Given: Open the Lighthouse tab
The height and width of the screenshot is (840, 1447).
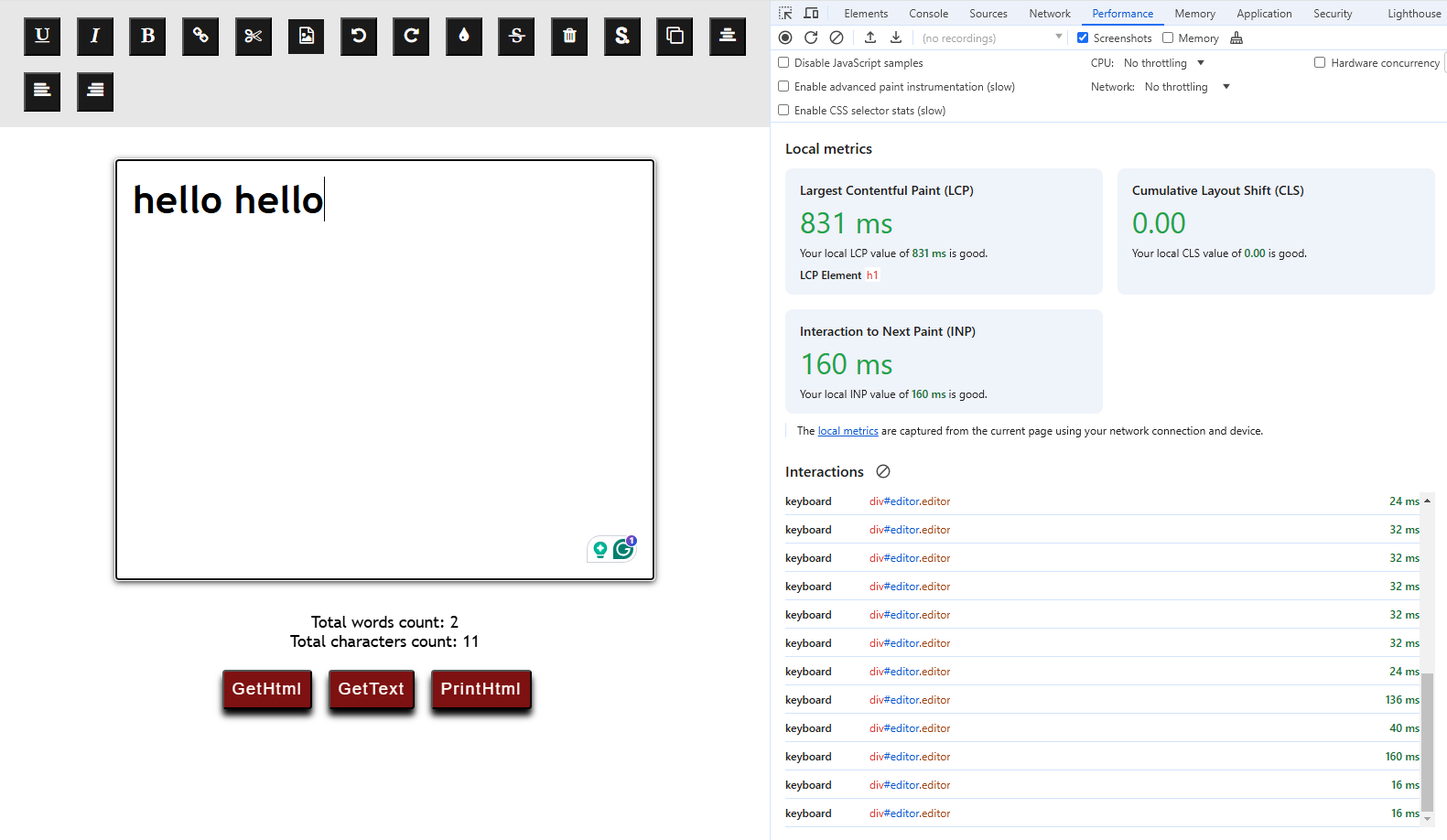Looking at the screenshot, I should pyautogui.click(x=1414, y=13).
